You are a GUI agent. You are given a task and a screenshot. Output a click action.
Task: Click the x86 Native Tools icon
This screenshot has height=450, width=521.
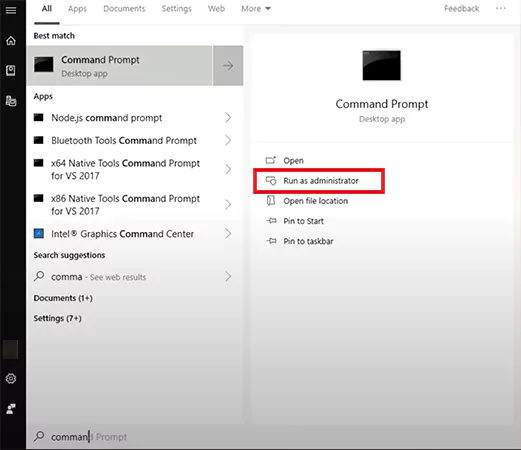(39, 198)
